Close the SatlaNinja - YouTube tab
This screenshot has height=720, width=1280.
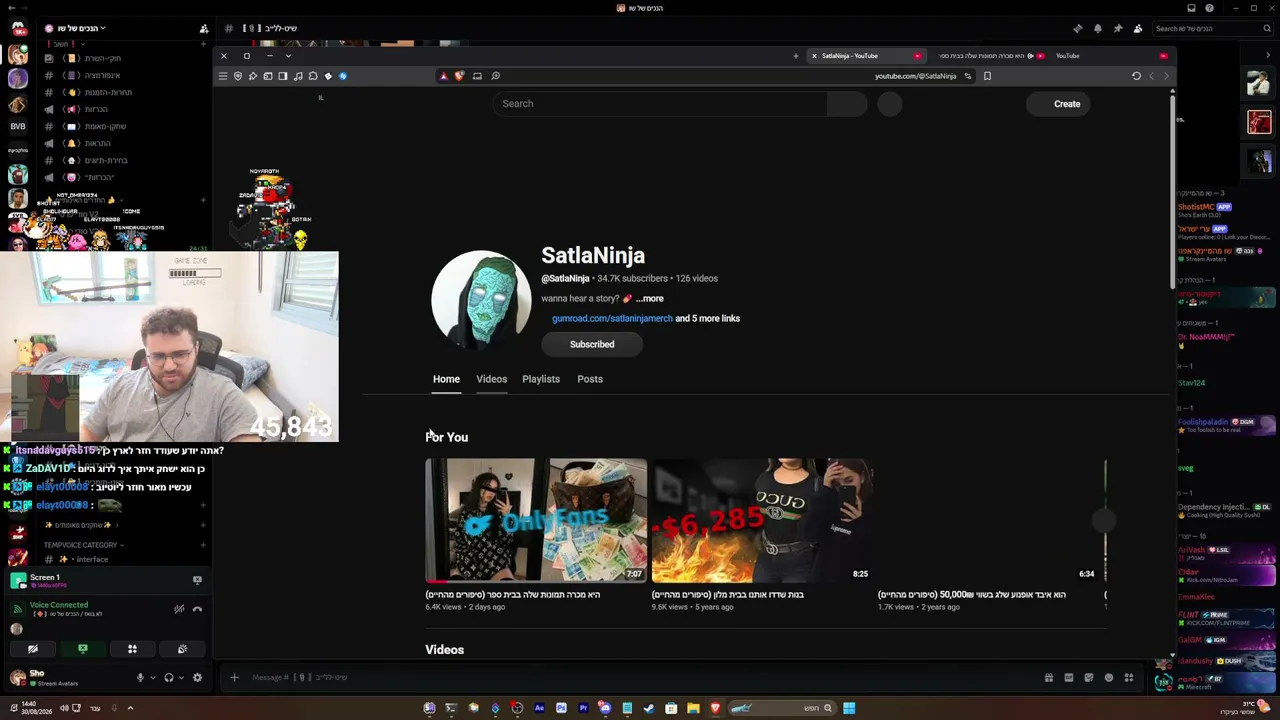[814, 56]
